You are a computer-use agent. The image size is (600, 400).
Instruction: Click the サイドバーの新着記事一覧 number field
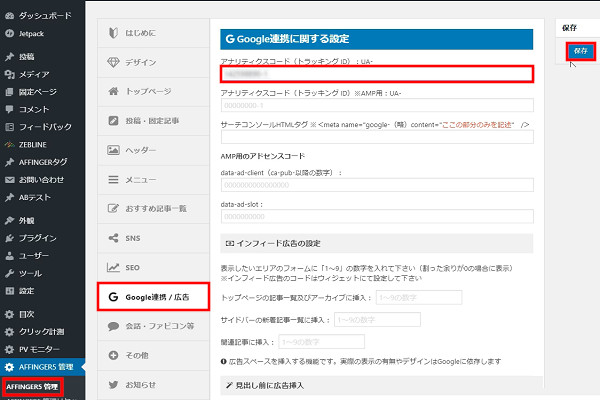(377, 320)
